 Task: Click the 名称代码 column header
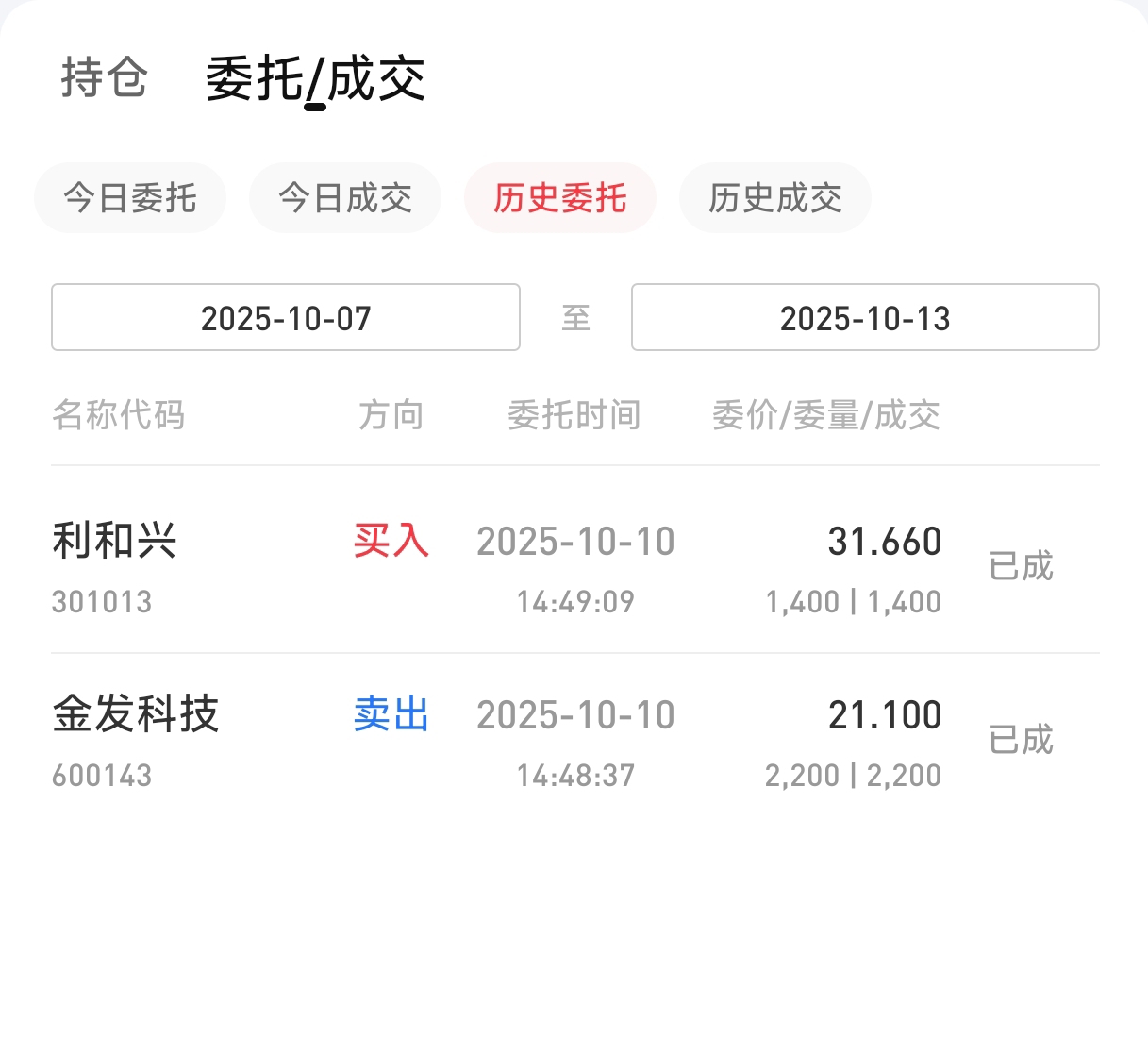pos(119,415)
